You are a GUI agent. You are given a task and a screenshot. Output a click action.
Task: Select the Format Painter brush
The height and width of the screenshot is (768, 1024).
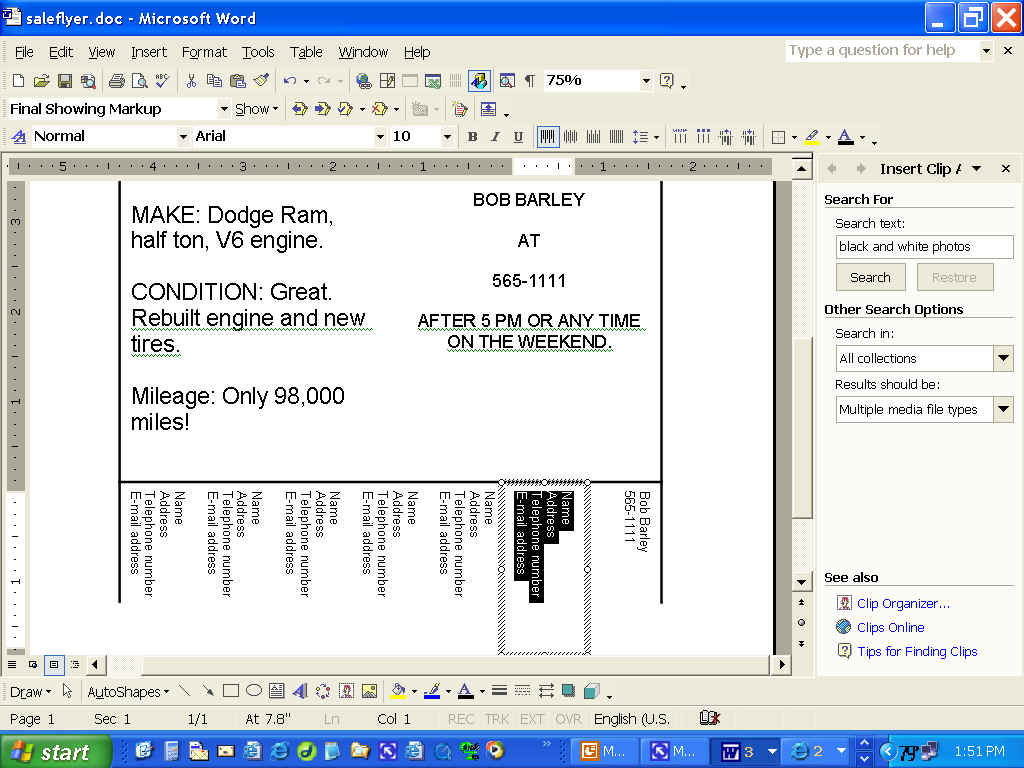[261, 81]
